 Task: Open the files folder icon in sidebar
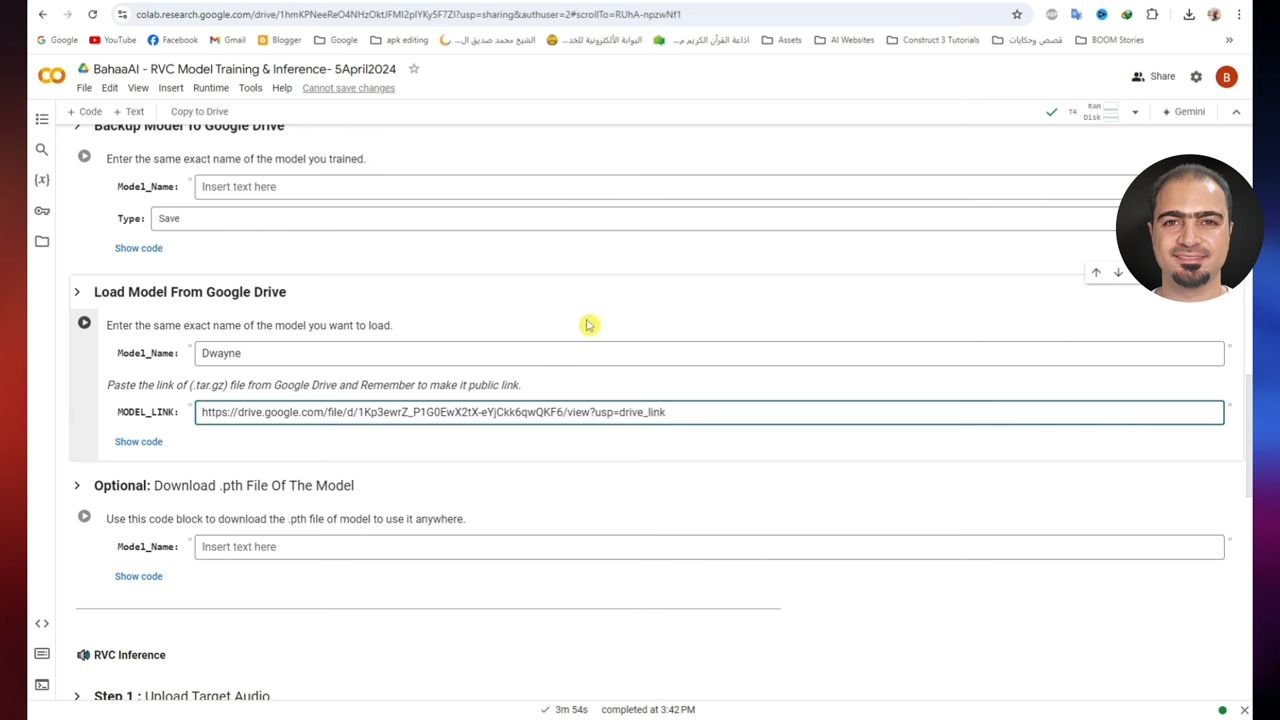pos(42,241)
